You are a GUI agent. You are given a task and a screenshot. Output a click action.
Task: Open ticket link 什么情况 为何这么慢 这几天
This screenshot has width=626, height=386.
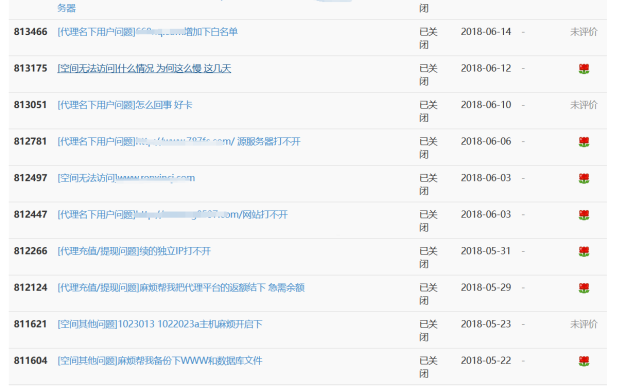pyautogui.click(x=144, y=69)
